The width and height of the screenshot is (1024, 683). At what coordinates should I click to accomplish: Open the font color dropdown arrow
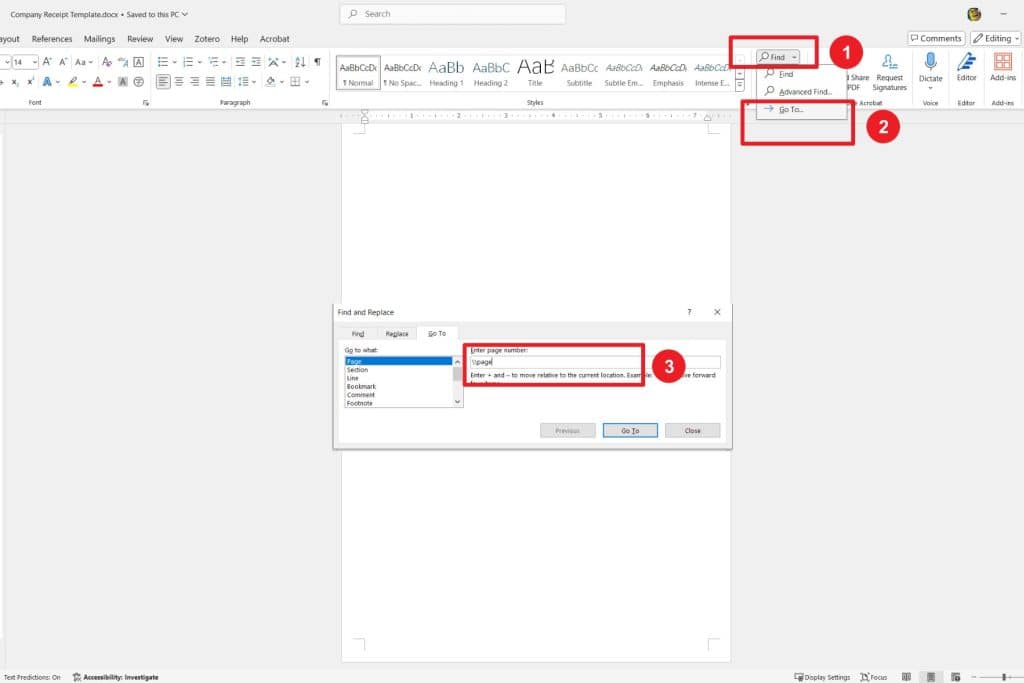click(x=108, y=81)
